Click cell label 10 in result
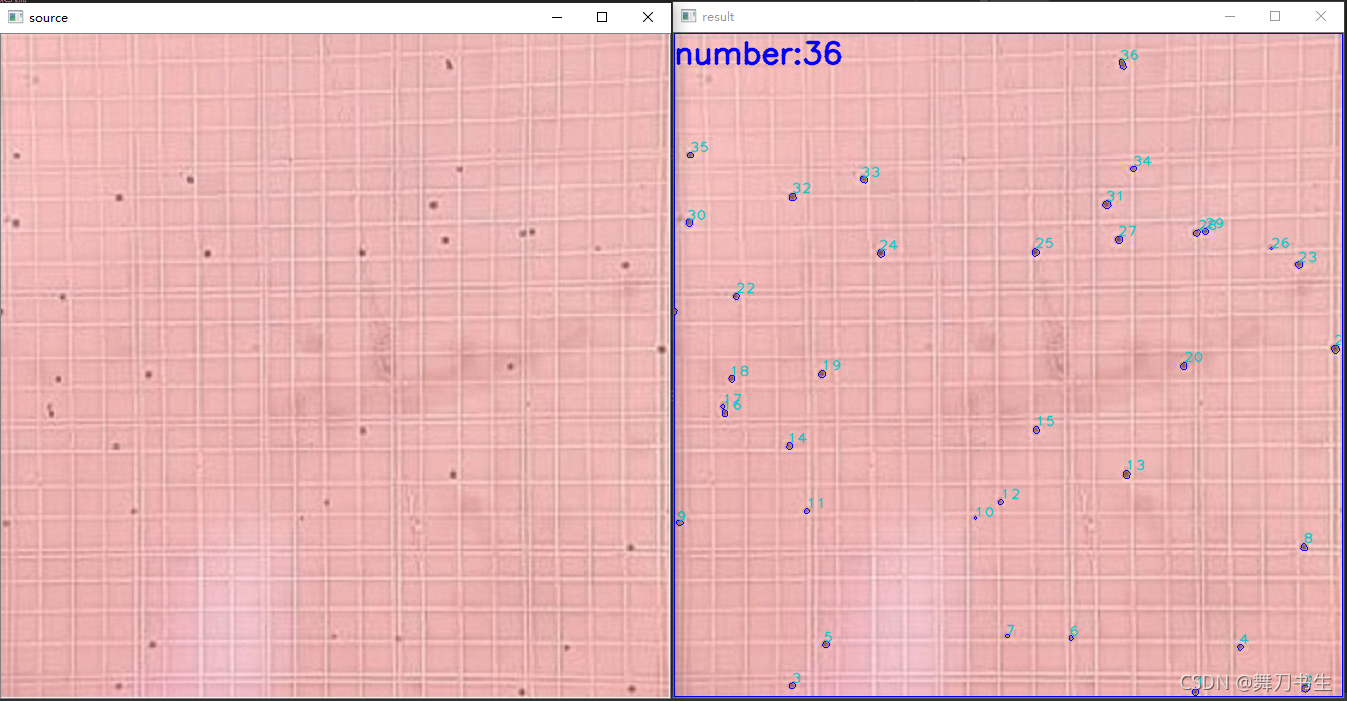Screen dimensions: 1347x701 click(x=985, y=512)
